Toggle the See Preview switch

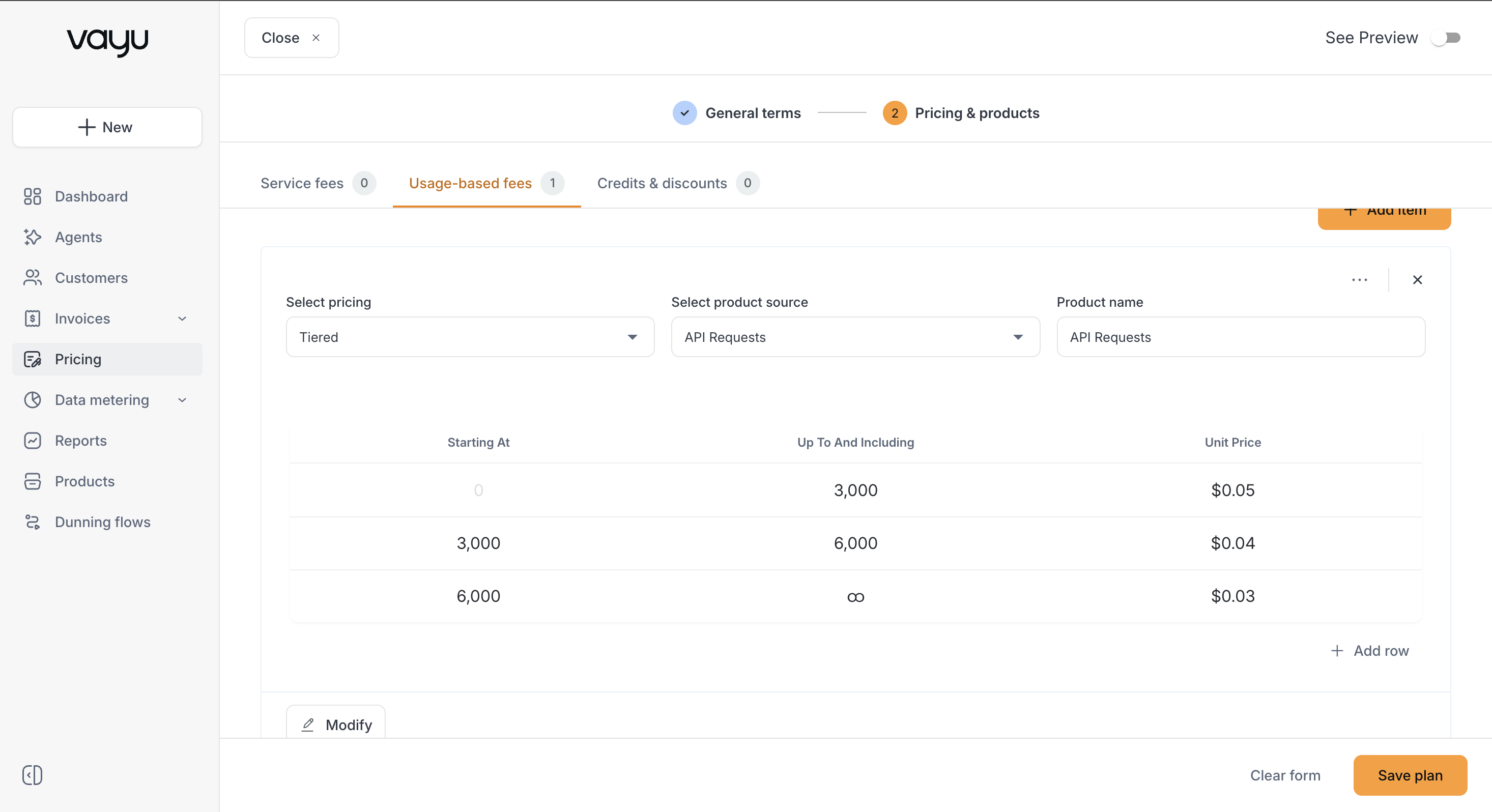click(1446, 38)
